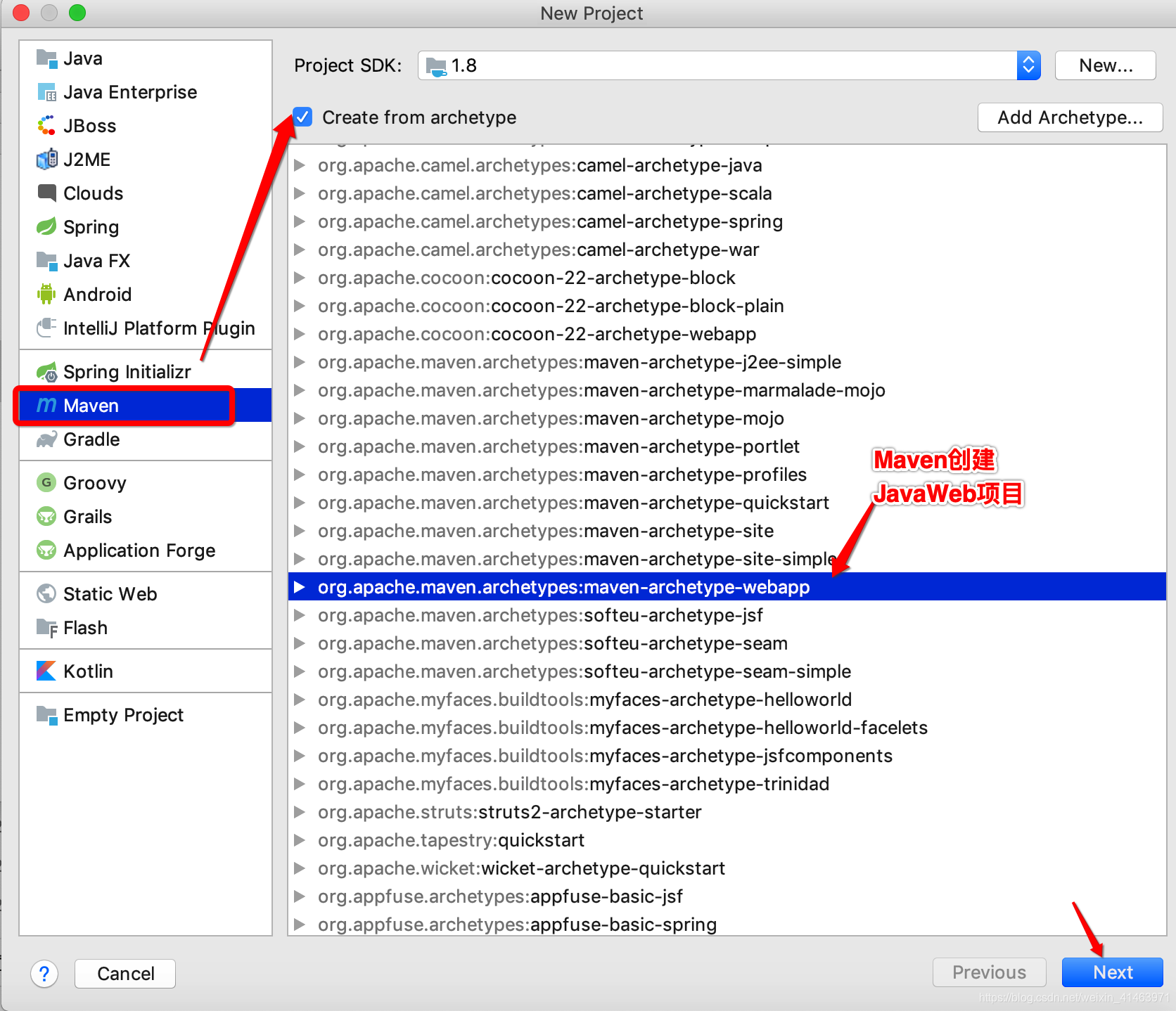This screenshot has height=1011, width=1176.
Task: Pick the JBoss icon in sidebar
Action: pos(46,126)
